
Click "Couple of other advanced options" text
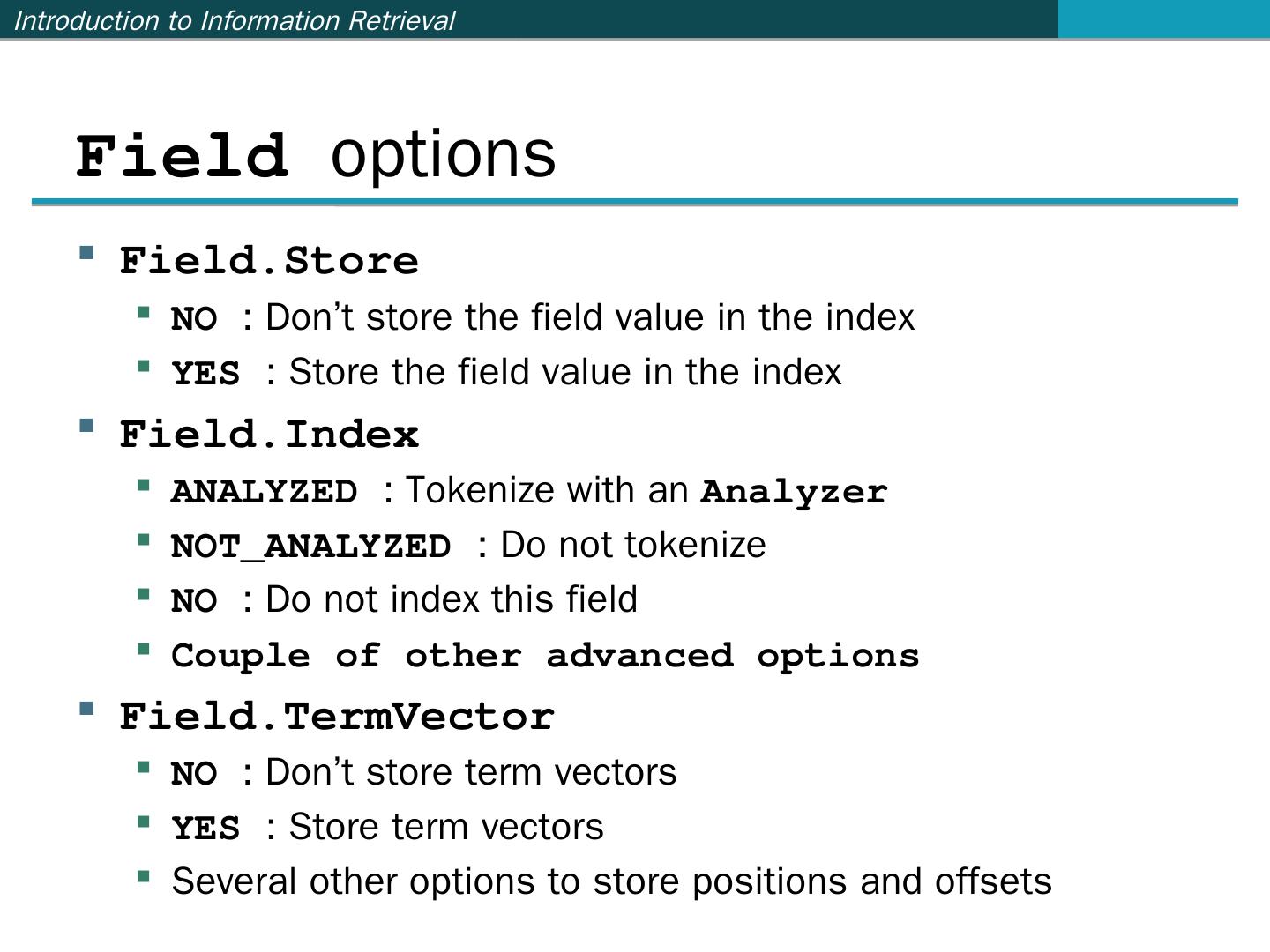(545, 655)
